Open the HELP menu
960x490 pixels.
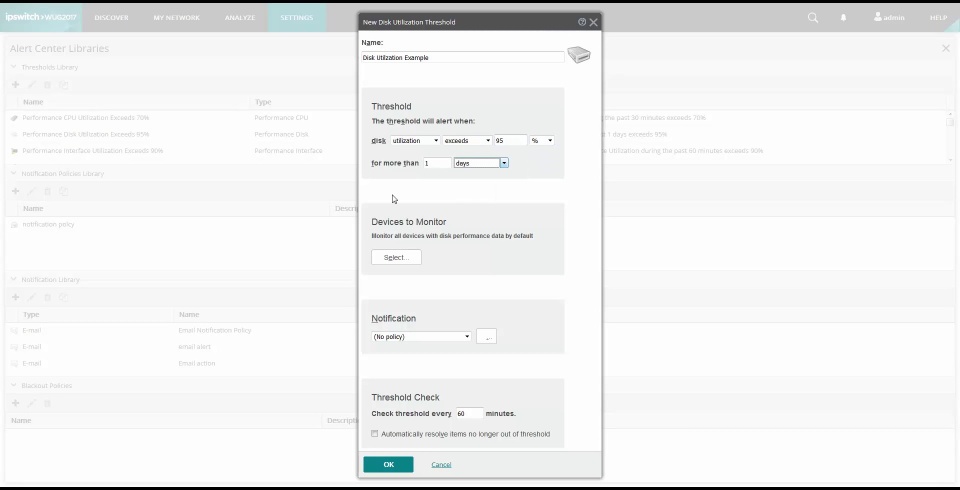pyautogui.click(x=939, y=18)
